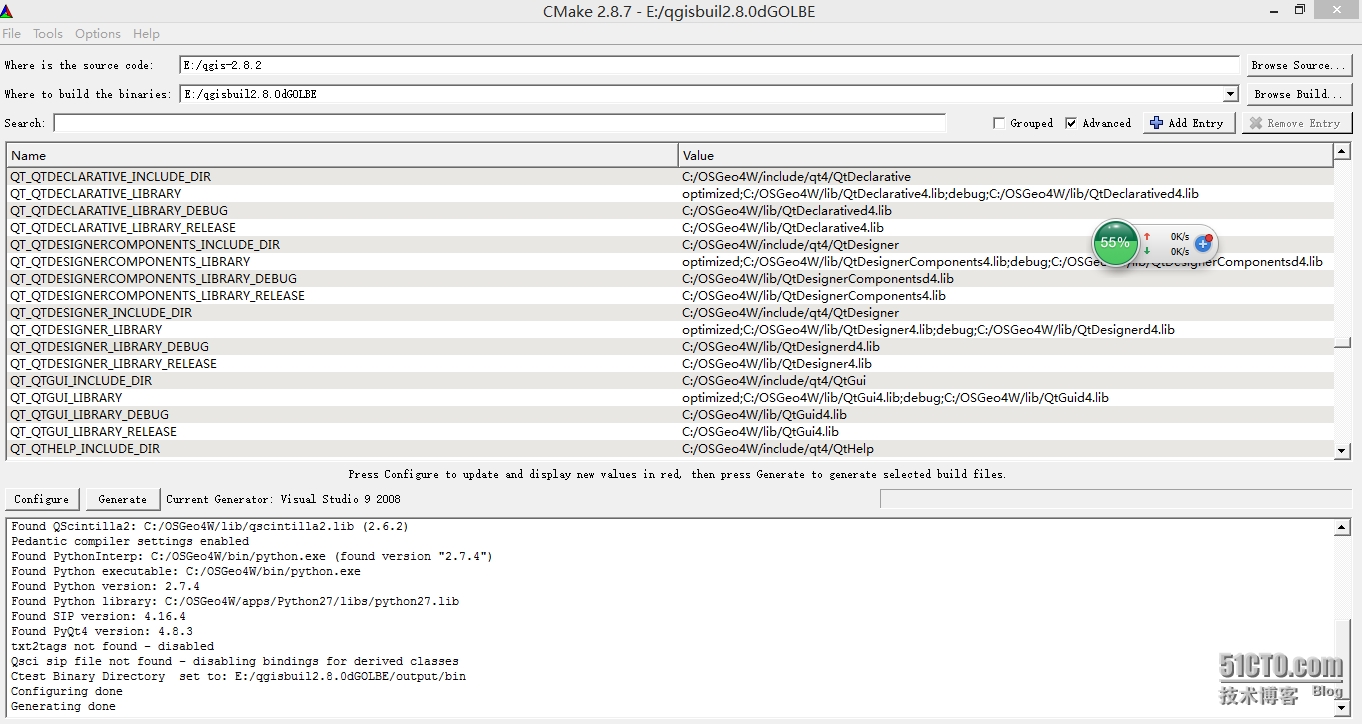This screenshot has width=1362, height=724.
Task: Open the Options menu
Action: pyautogui.click(x=97, y=33)
